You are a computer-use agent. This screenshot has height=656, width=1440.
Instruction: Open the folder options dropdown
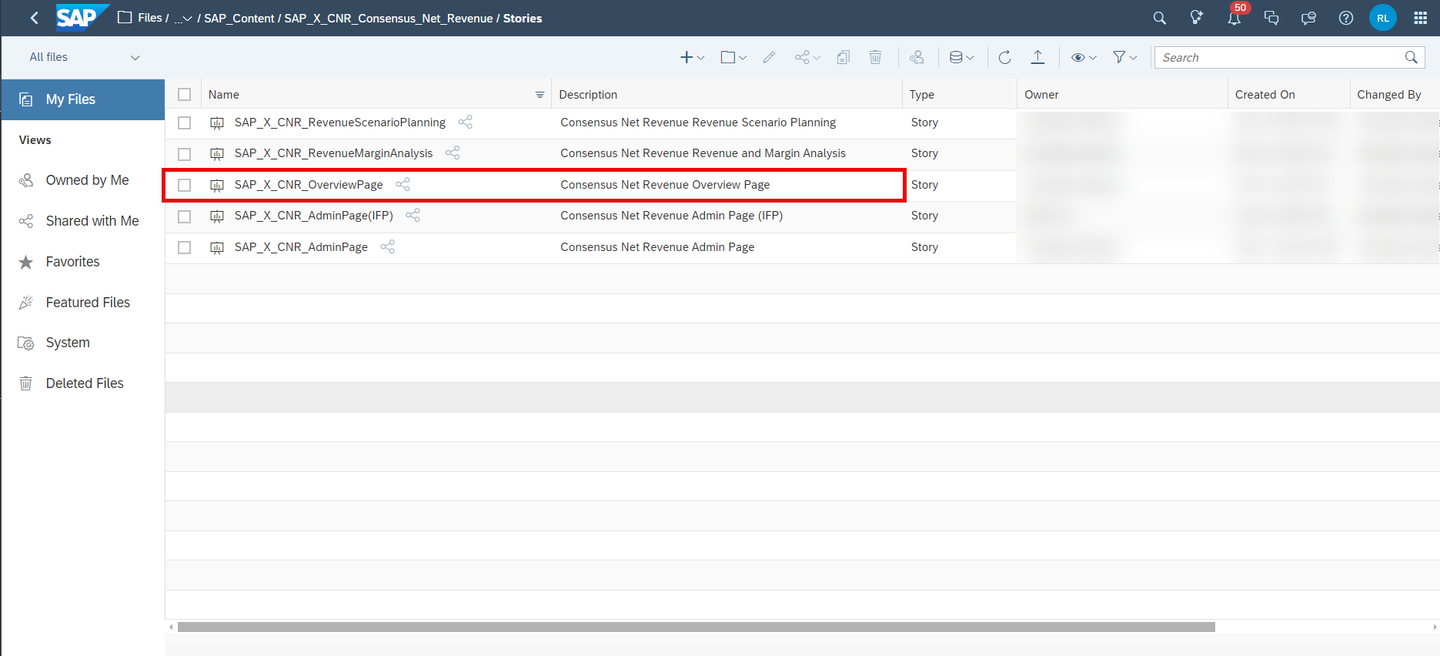coord(733,57)
